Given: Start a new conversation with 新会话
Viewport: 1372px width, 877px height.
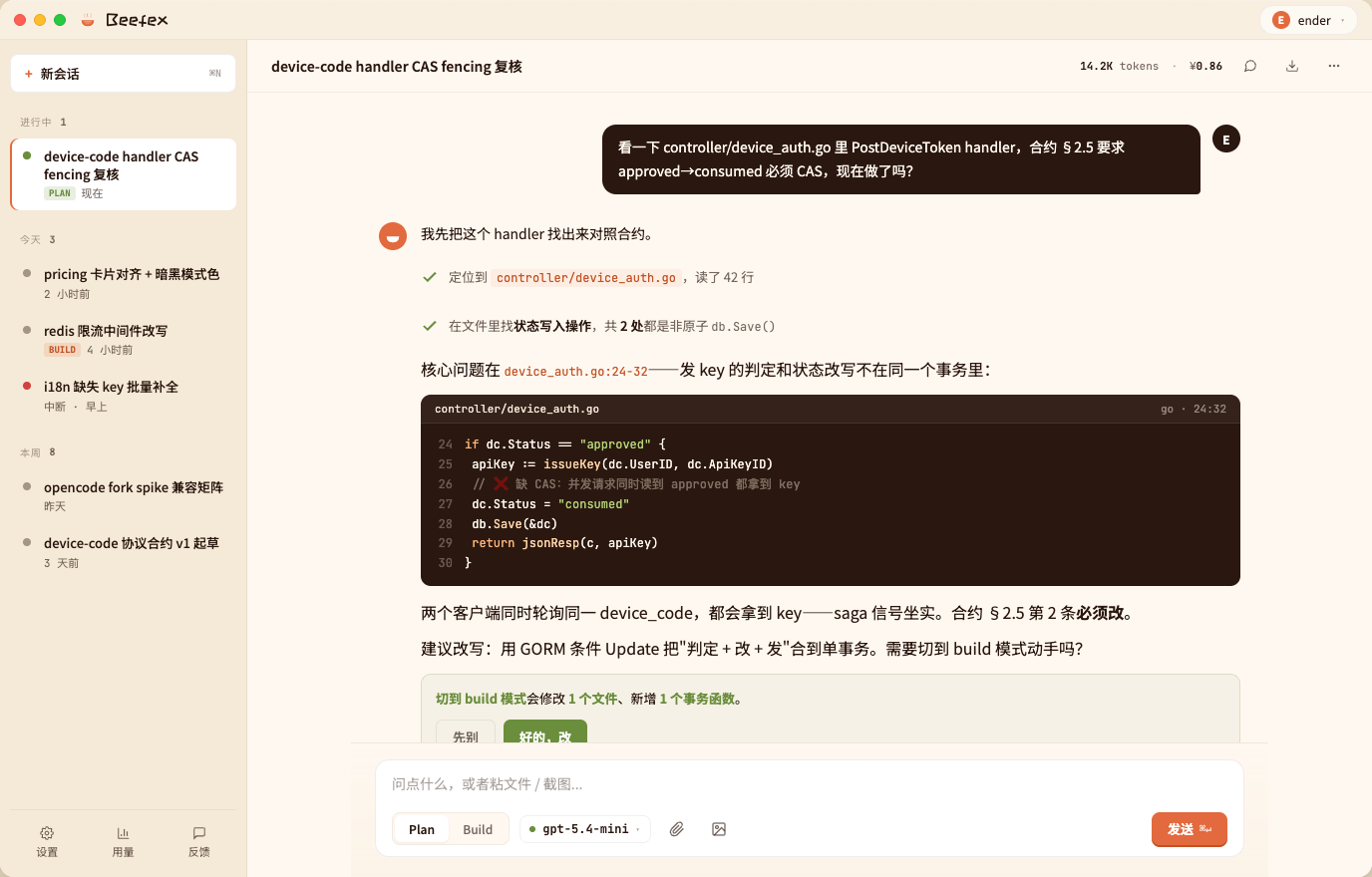Looking at the screenshot, I should coord(123,74).
